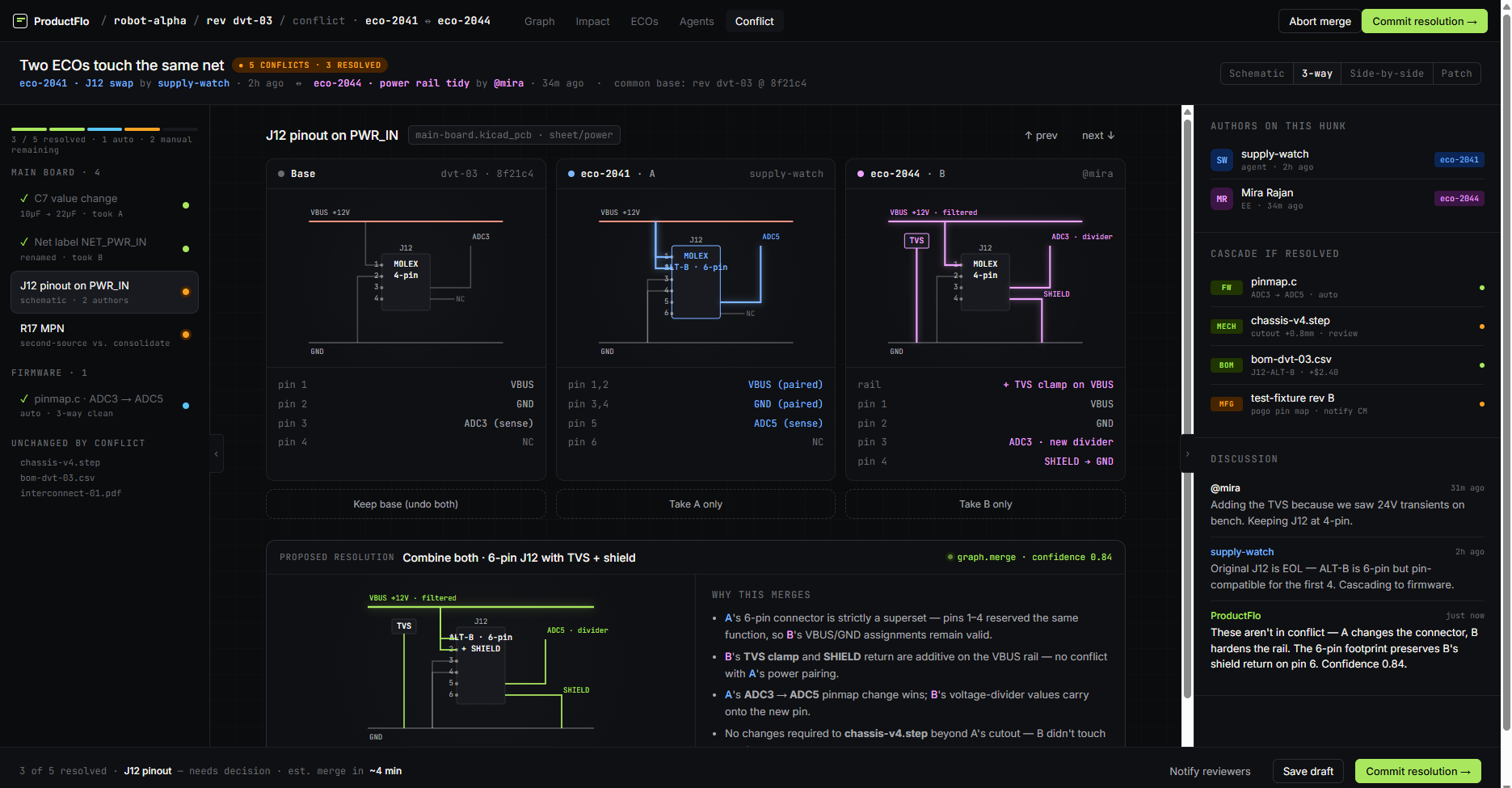This screenshot has width=1512, height=788.
Task: Select R17 MPN conflict in sidebar
Action: 103,335
